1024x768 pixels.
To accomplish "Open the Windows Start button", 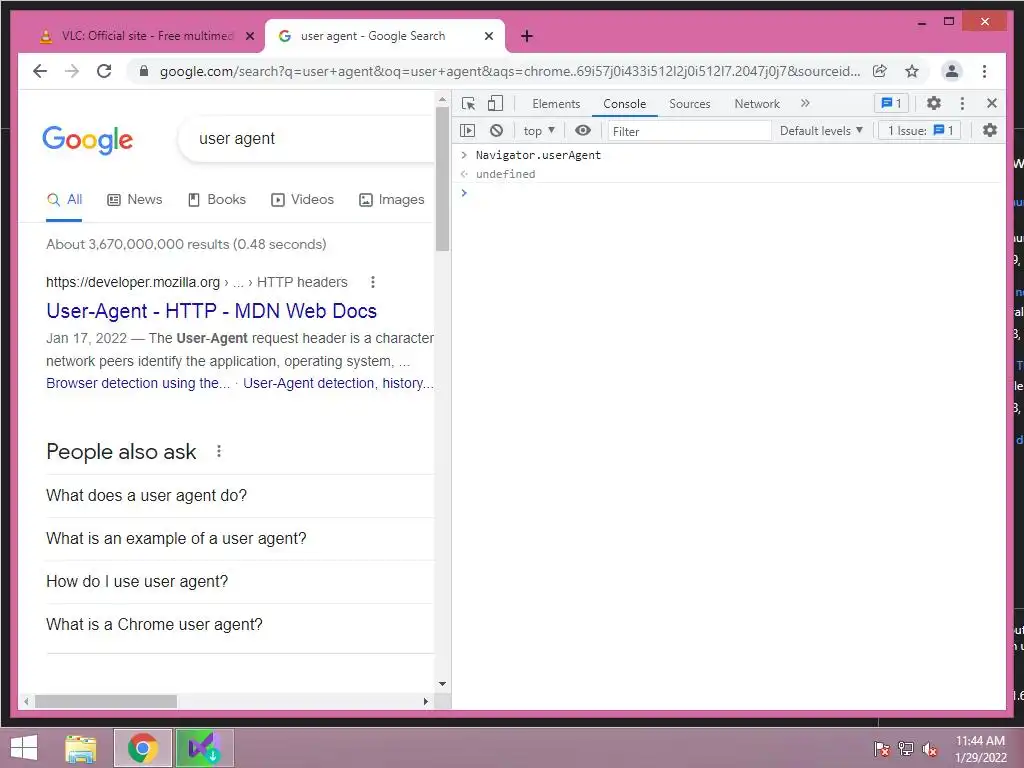I will 24,748.
